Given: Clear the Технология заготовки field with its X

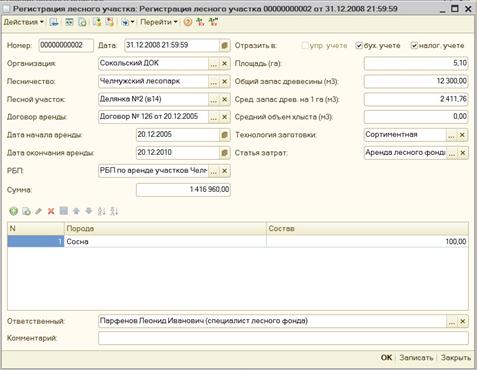Looking at the screenshot, I should coord(462,135).
